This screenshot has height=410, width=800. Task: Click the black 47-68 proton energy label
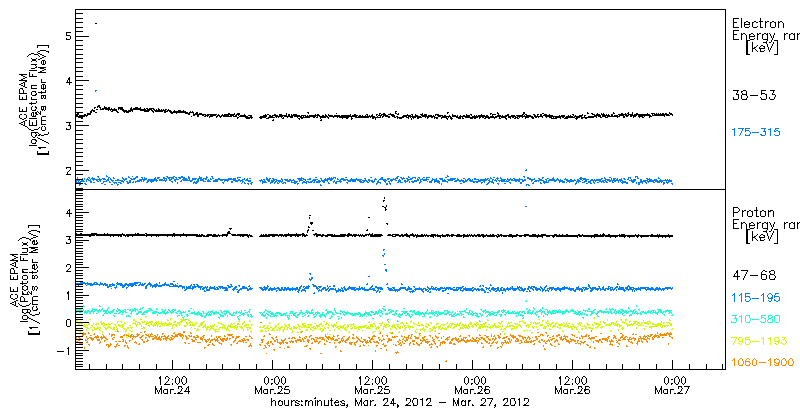754,276
